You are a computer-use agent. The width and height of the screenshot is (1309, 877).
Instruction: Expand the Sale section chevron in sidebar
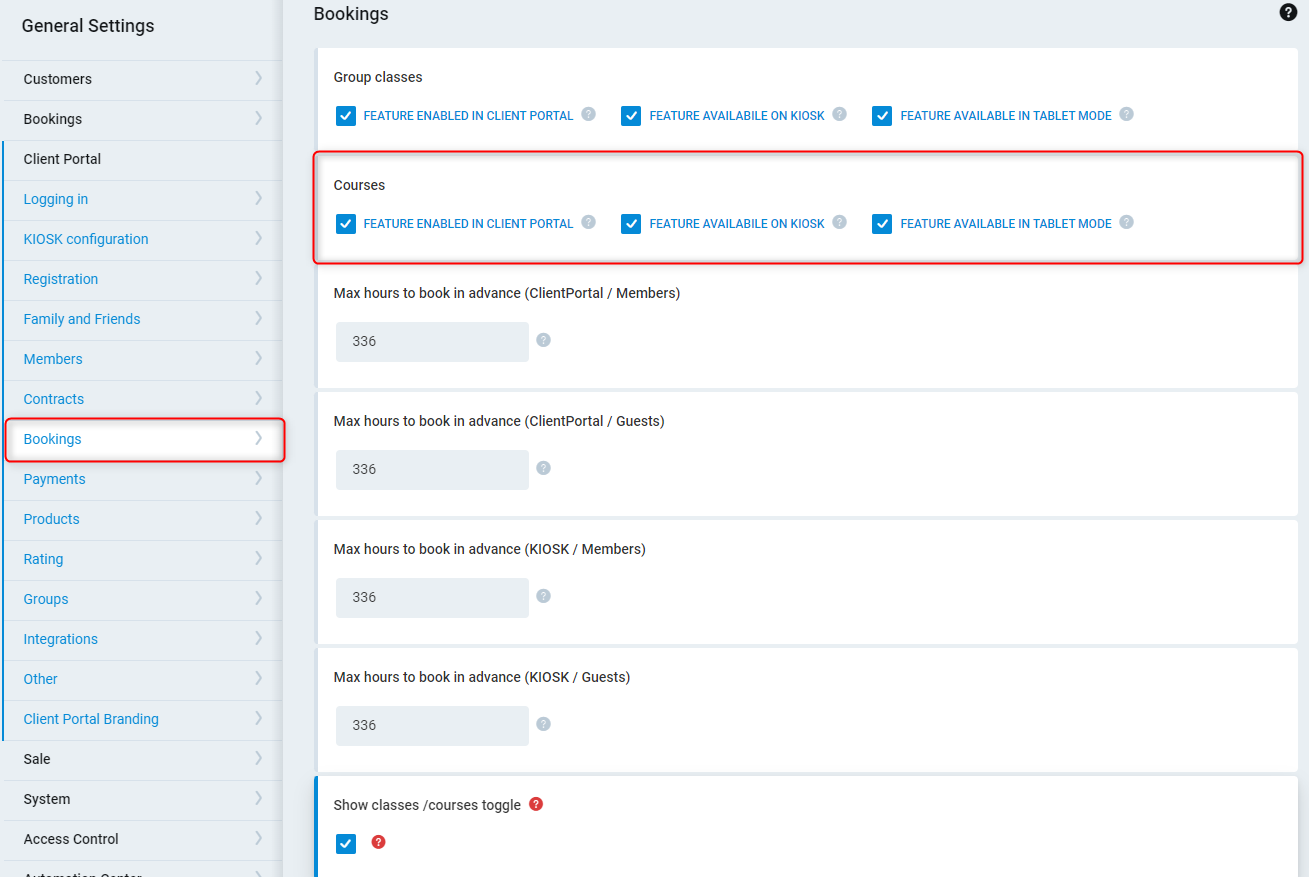[x=258, y=758]
